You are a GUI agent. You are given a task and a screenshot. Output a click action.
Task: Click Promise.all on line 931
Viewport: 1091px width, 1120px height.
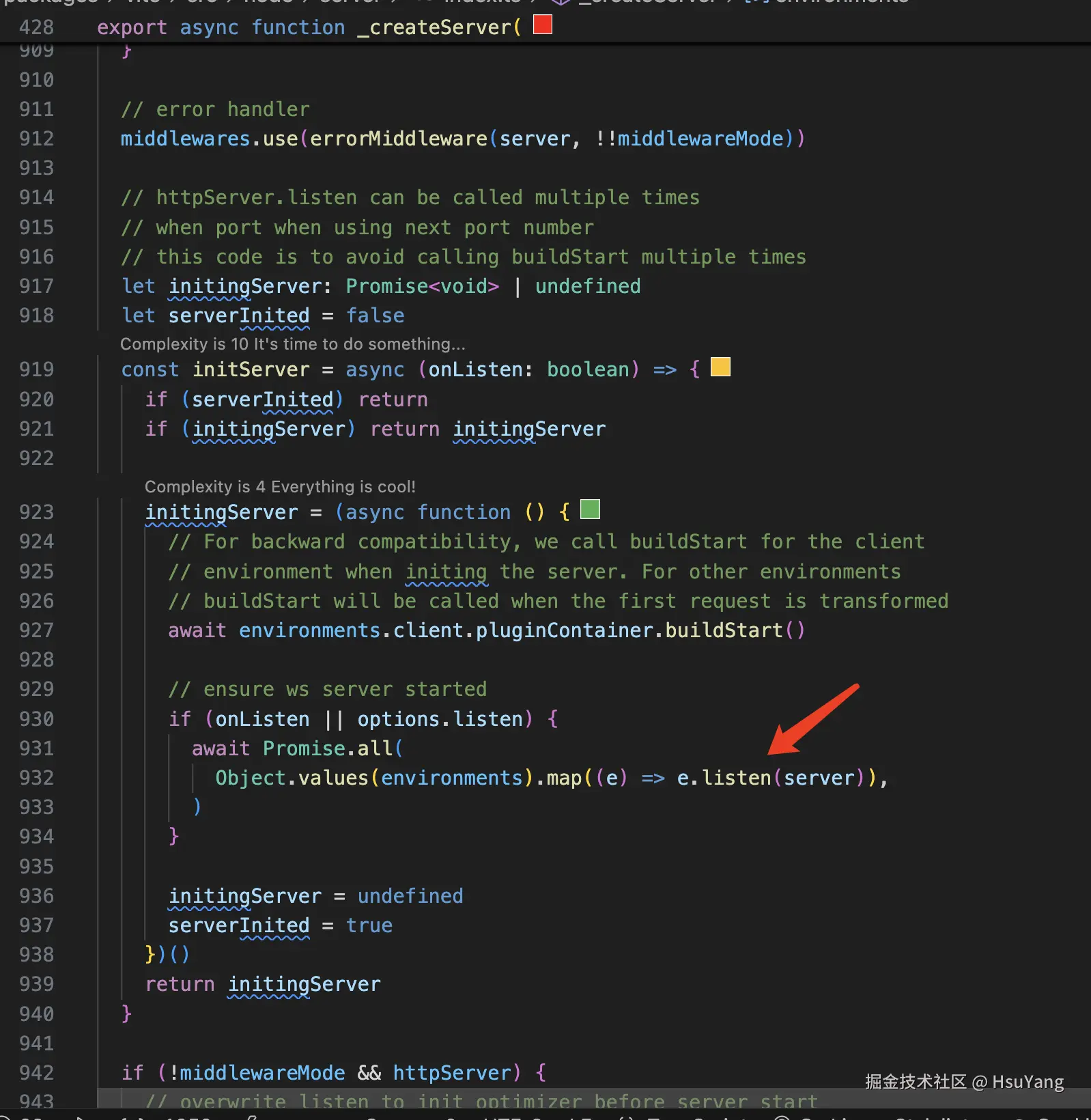[x=327, y=748]
